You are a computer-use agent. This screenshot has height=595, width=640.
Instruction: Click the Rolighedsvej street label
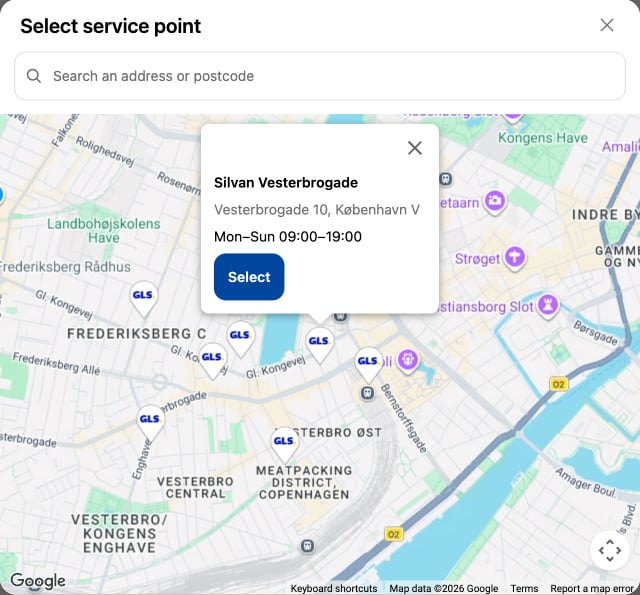pyautogui.click(x=105, y=151)
